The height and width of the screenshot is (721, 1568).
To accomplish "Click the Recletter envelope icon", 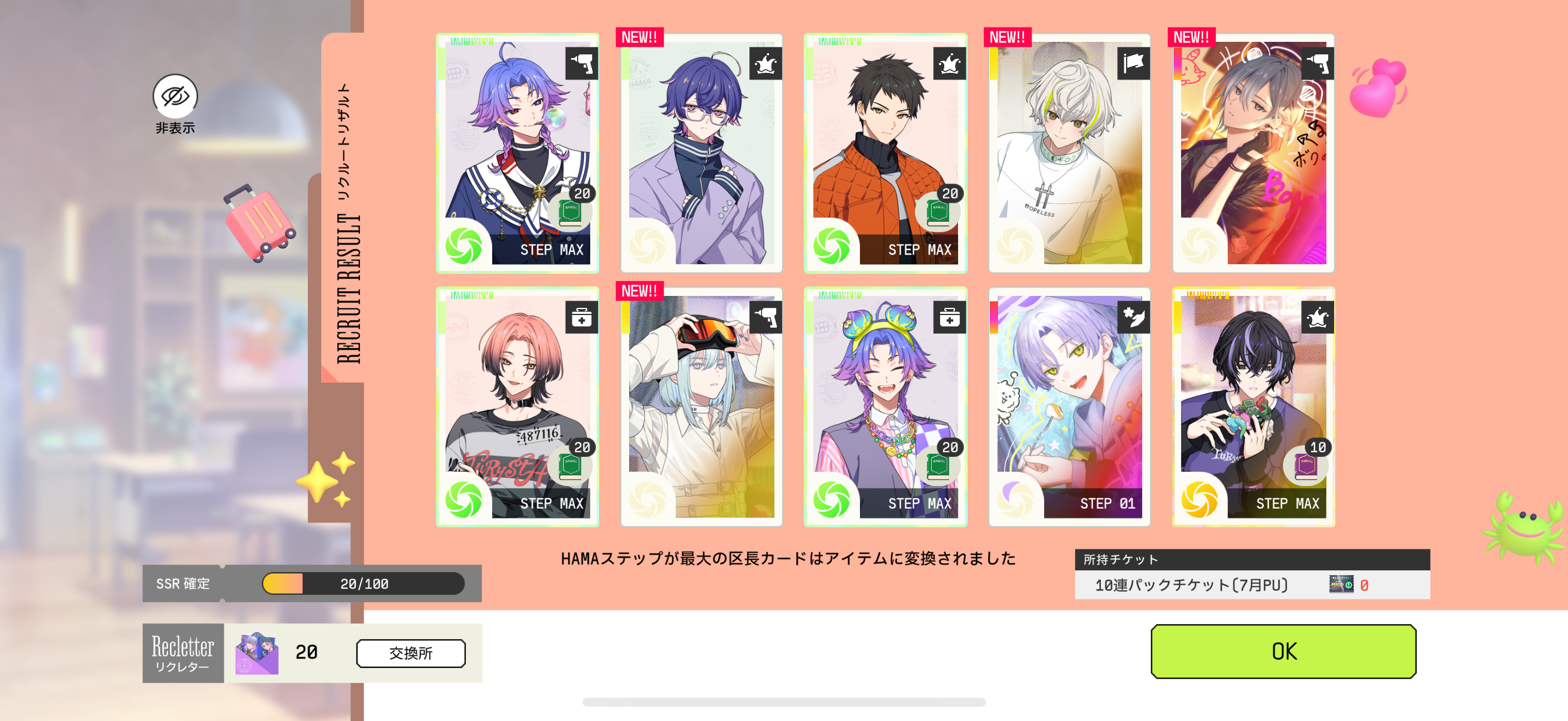I will [257, 653].
